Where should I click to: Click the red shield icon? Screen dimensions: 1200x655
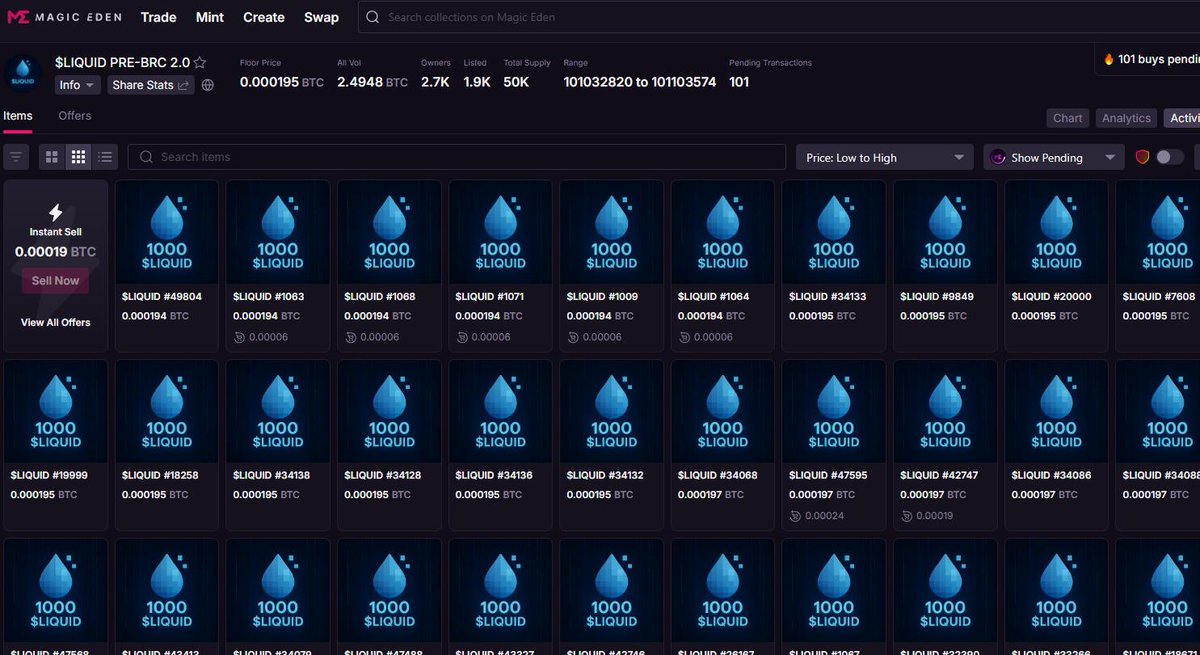(x=1143, y=157)
